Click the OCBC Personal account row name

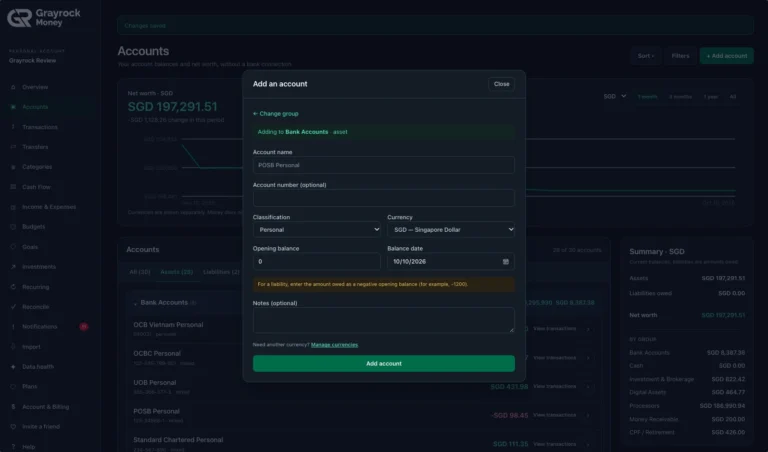pos(157,354)
